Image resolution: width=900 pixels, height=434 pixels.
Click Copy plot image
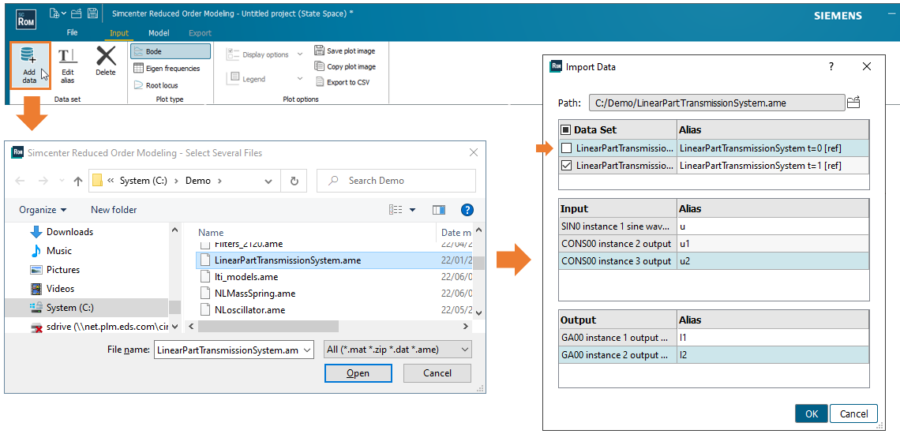tap(345, 67)
